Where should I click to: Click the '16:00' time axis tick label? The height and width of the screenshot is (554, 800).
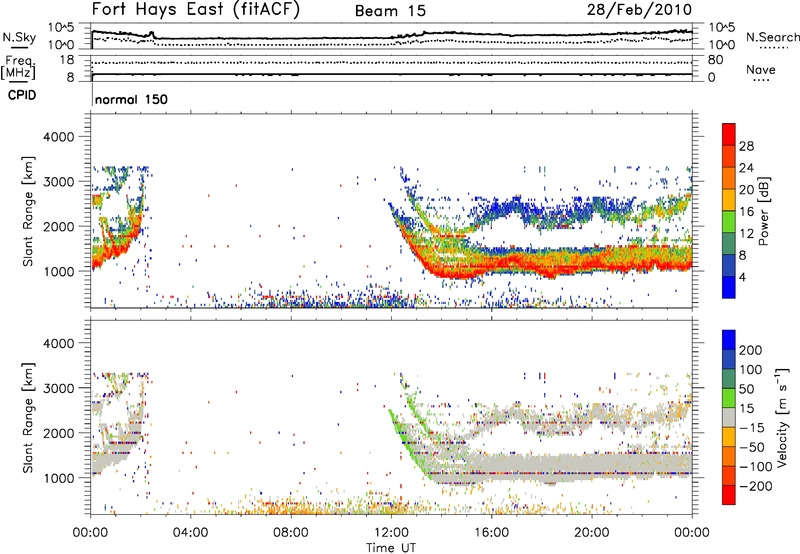click(x=491, y=533)
